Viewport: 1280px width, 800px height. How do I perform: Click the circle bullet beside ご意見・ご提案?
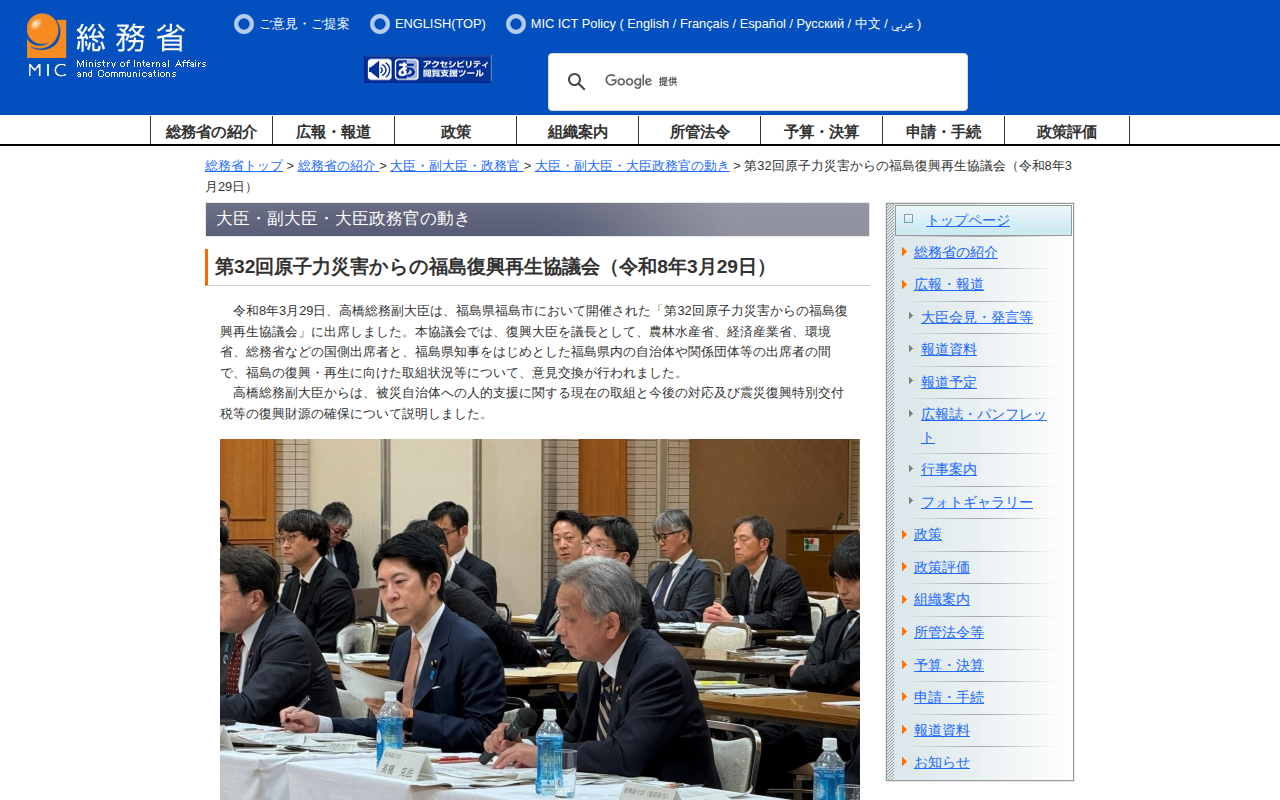[244, 24]
